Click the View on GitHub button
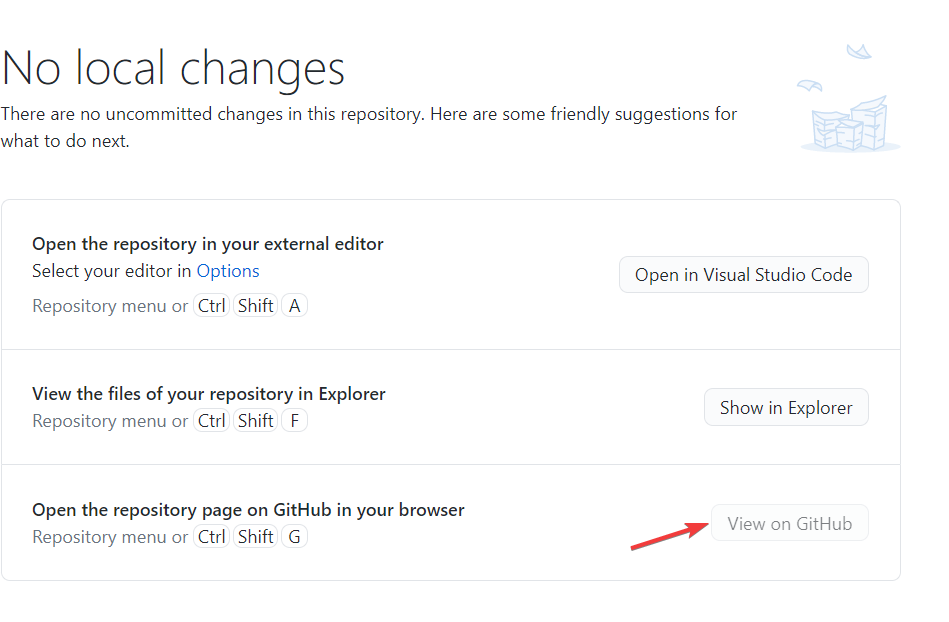The width and height of the screenshot is (949, 622). click(789, 522)
